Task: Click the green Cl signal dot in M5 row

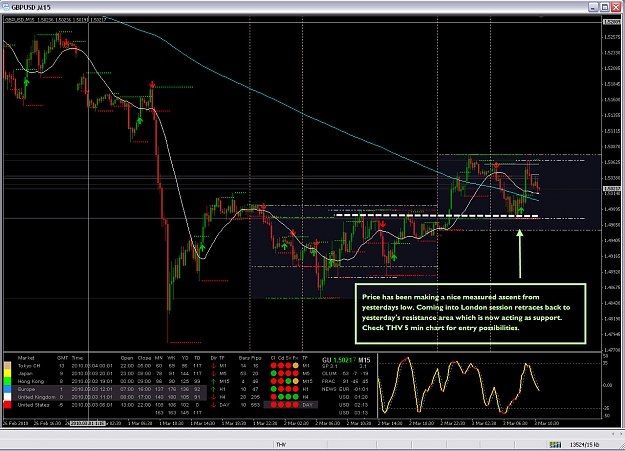Action: (273, 374)
